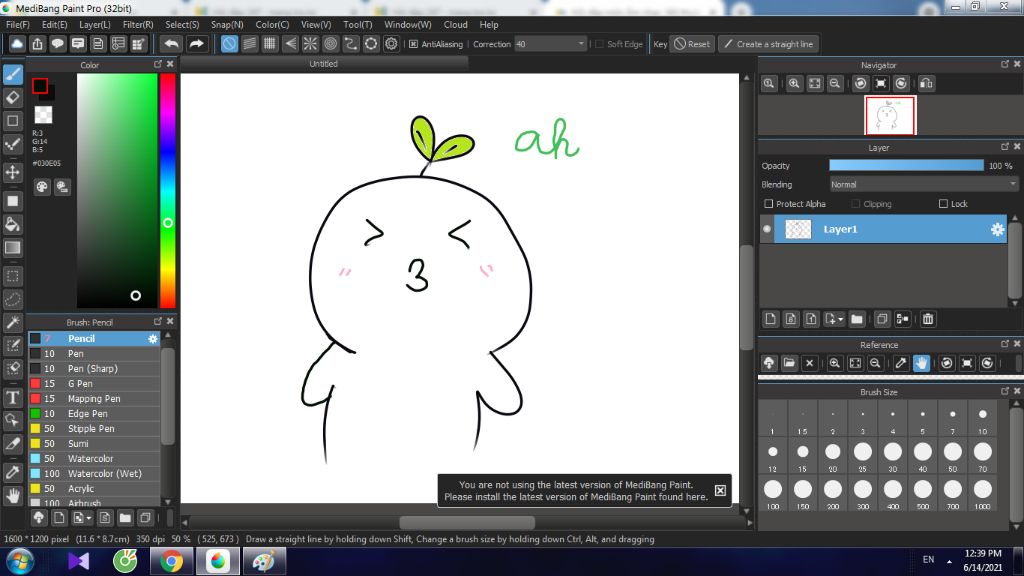The height and width of the screenshot is (576, 1024).
Task: Open the add layer dropdown arrow
Action: [x=840, y=319]
